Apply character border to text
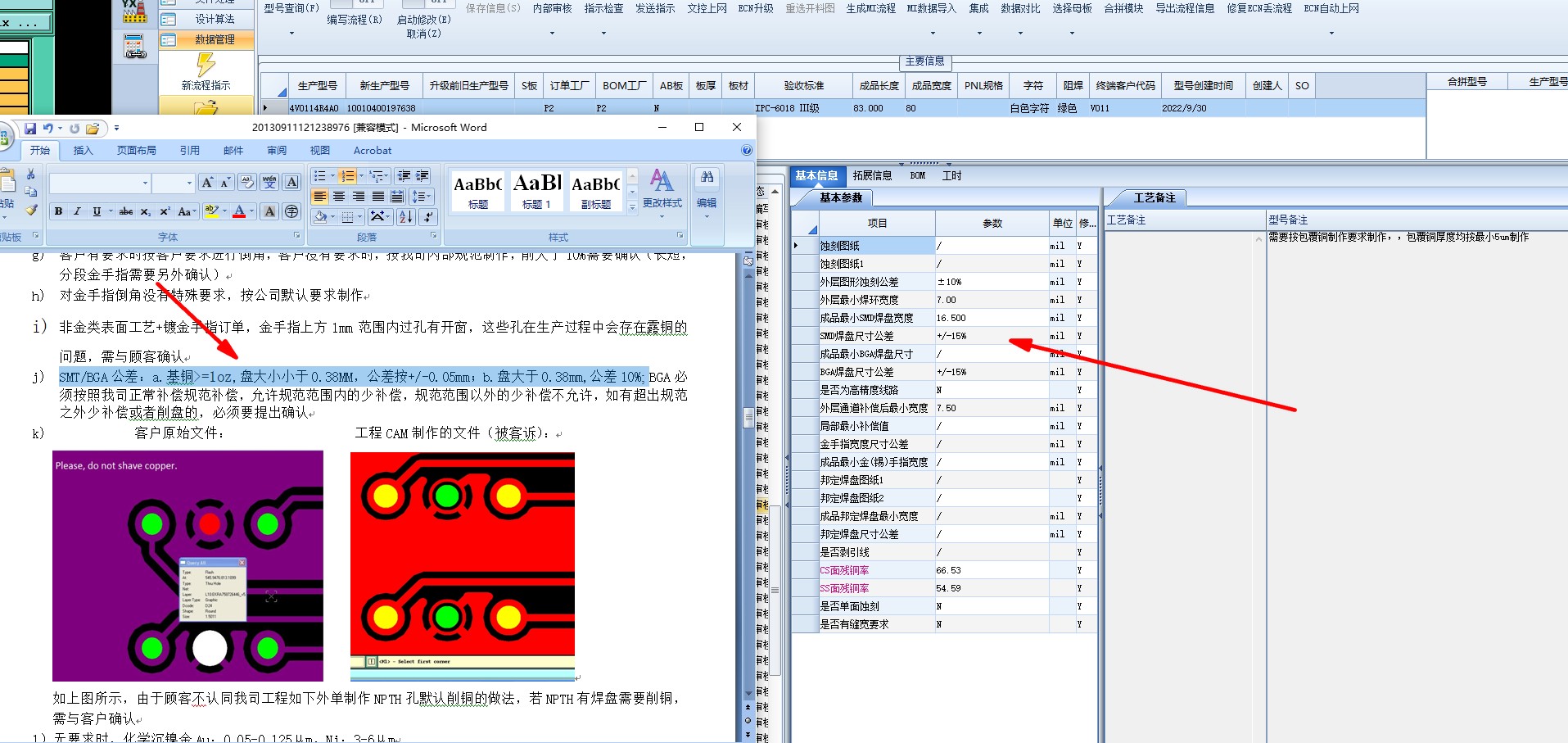The height and width of the screenshot is (743, 1568). pos(291,182)
